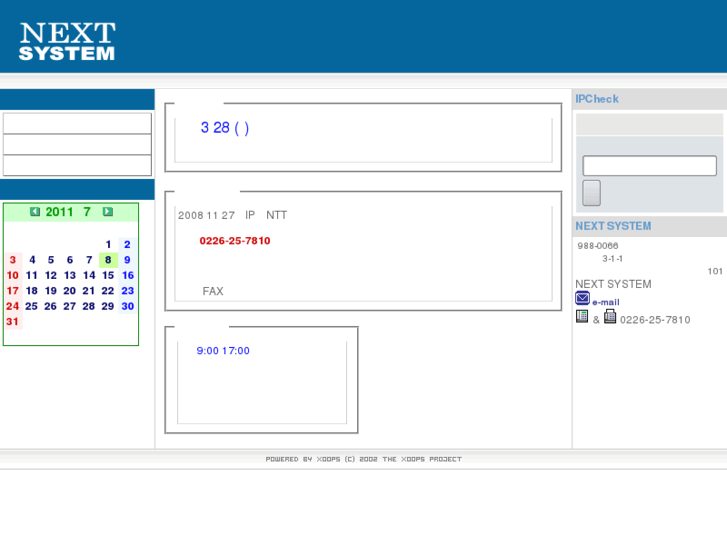Image resolution: width=727 pixels, height=545 pixels.
Task: Go to previous month in calendar
Action: (x=35, y=212)
